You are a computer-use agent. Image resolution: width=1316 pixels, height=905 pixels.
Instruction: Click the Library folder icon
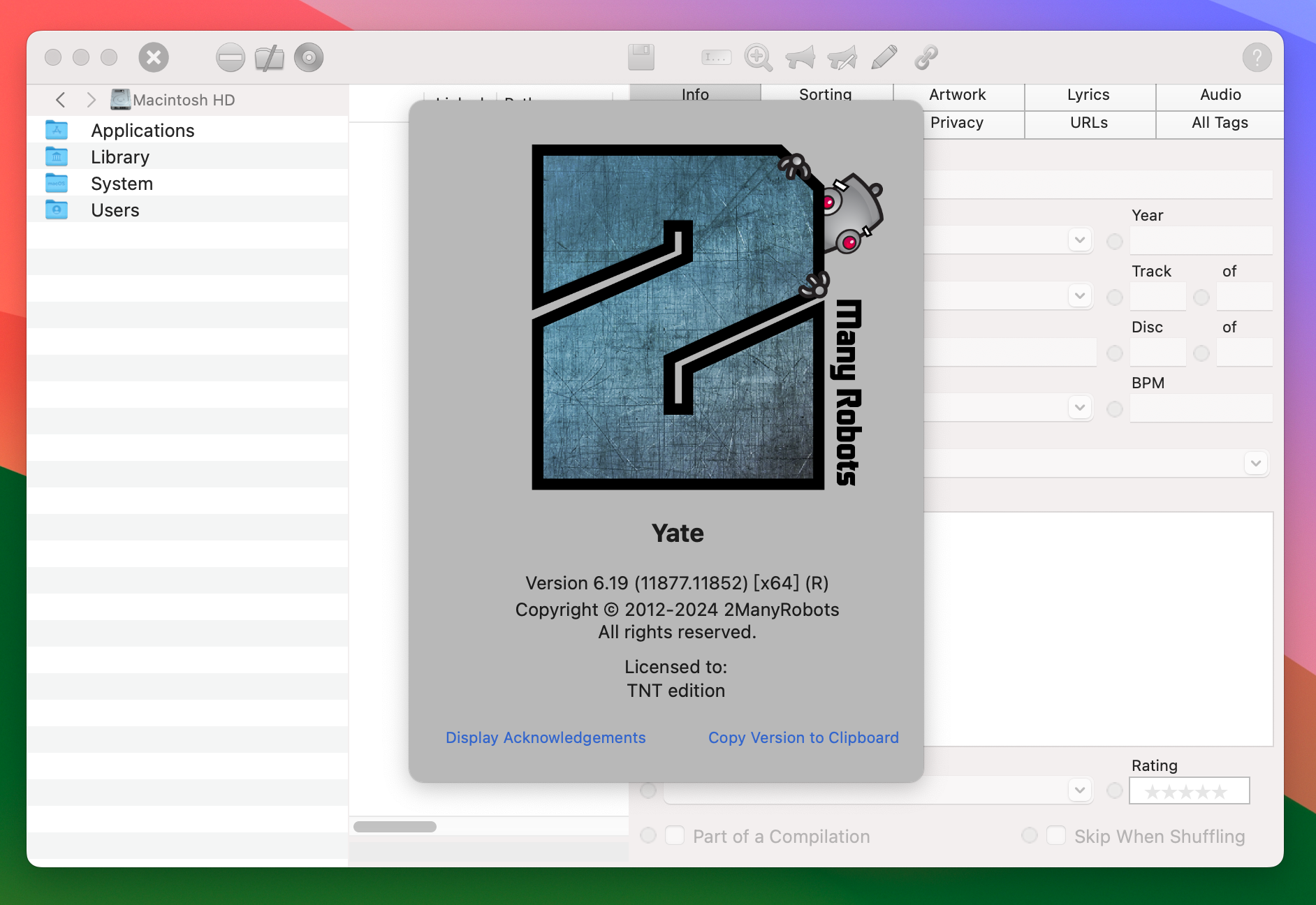(57, 156)
